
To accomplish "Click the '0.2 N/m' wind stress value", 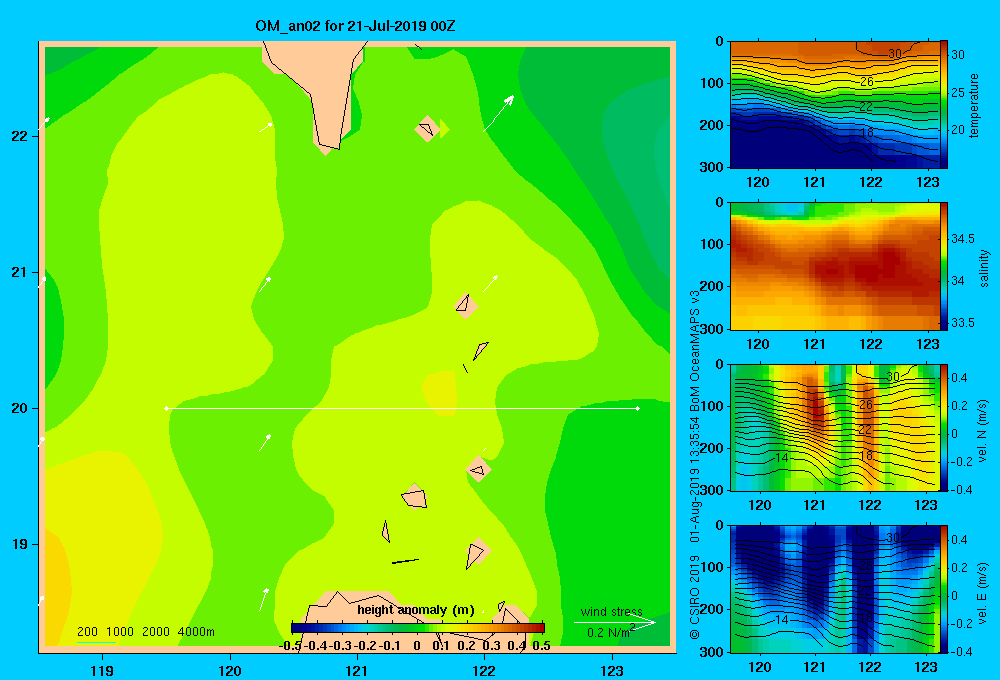I will 610,632.
